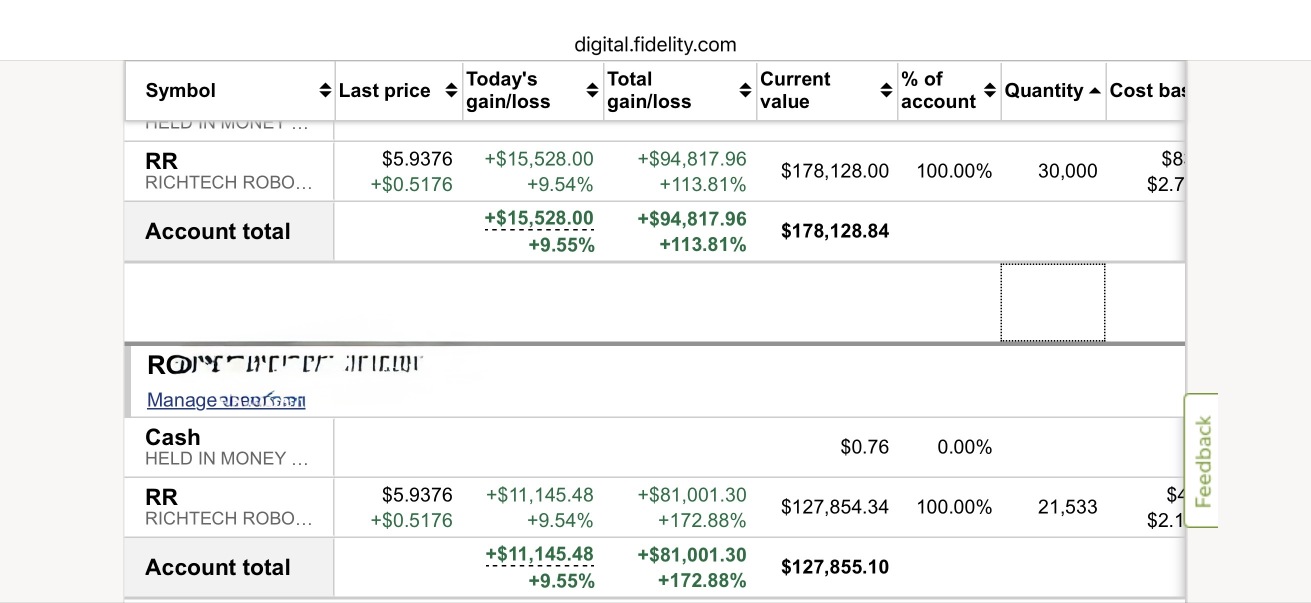Open the Feedback side tab
The image size is (1311, 603).
(x=1202, y=461)
